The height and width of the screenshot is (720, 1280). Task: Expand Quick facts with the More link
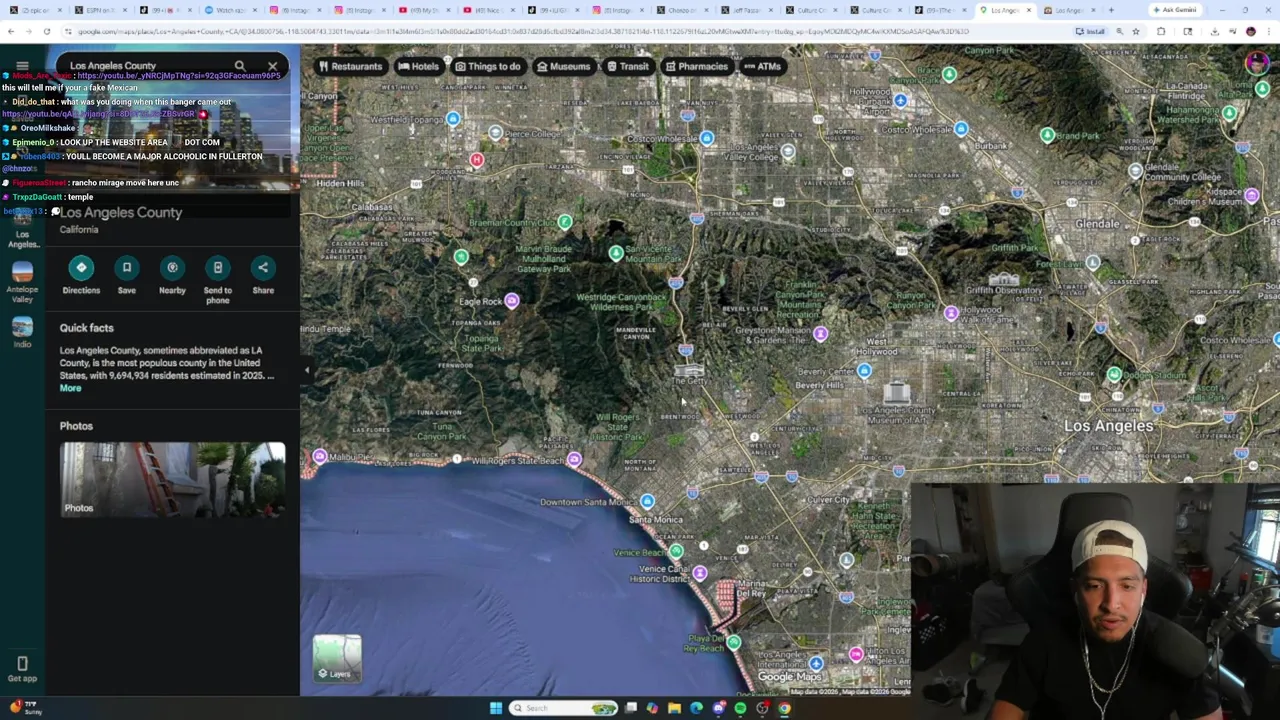(x=70, y=388)
